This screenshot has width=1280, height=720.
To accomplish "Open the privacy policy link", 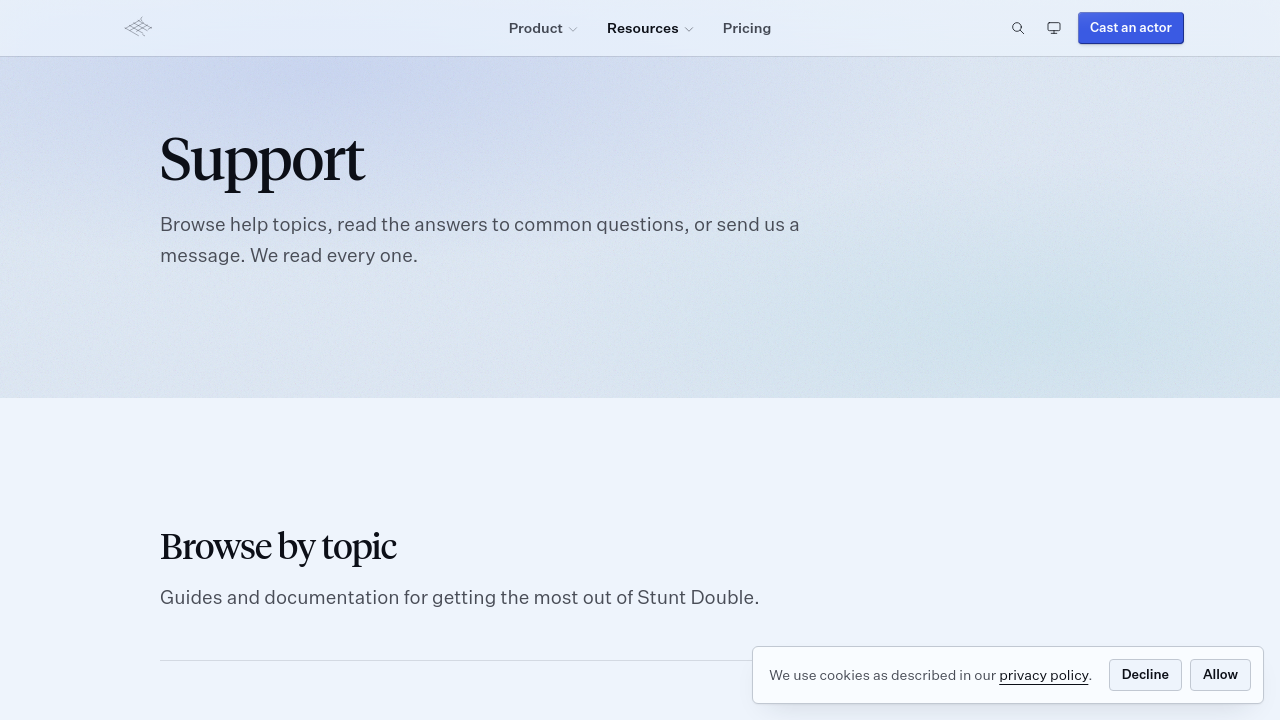I will click(1044, 675).
